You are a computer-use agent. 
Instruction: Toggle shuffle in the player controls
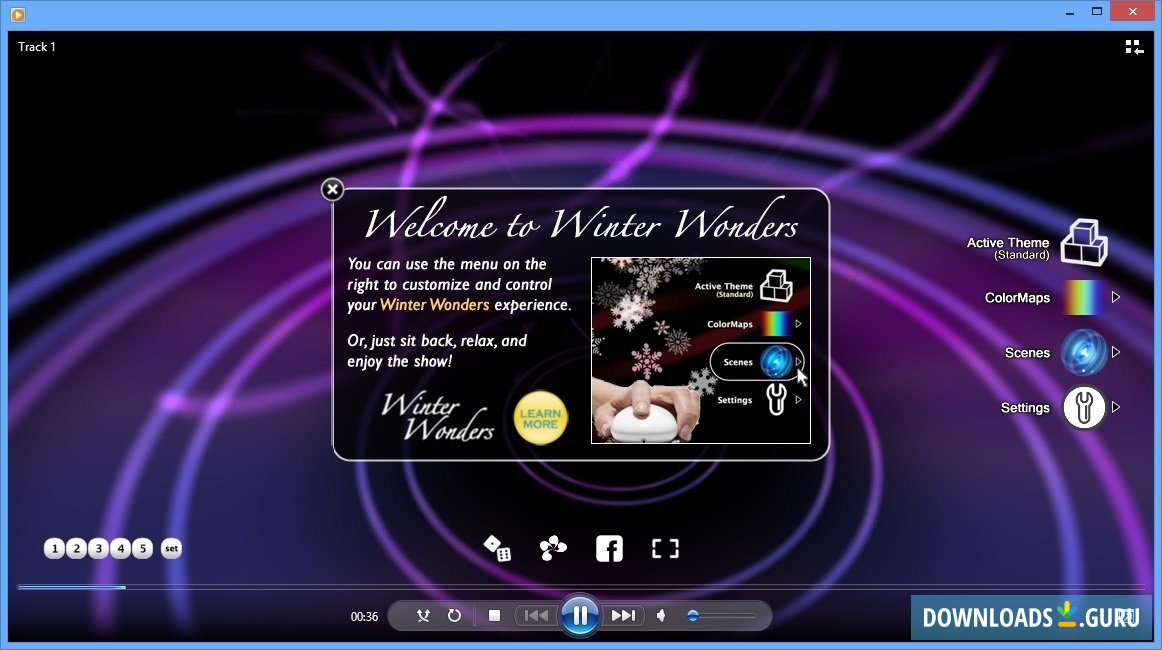point(423,616)
